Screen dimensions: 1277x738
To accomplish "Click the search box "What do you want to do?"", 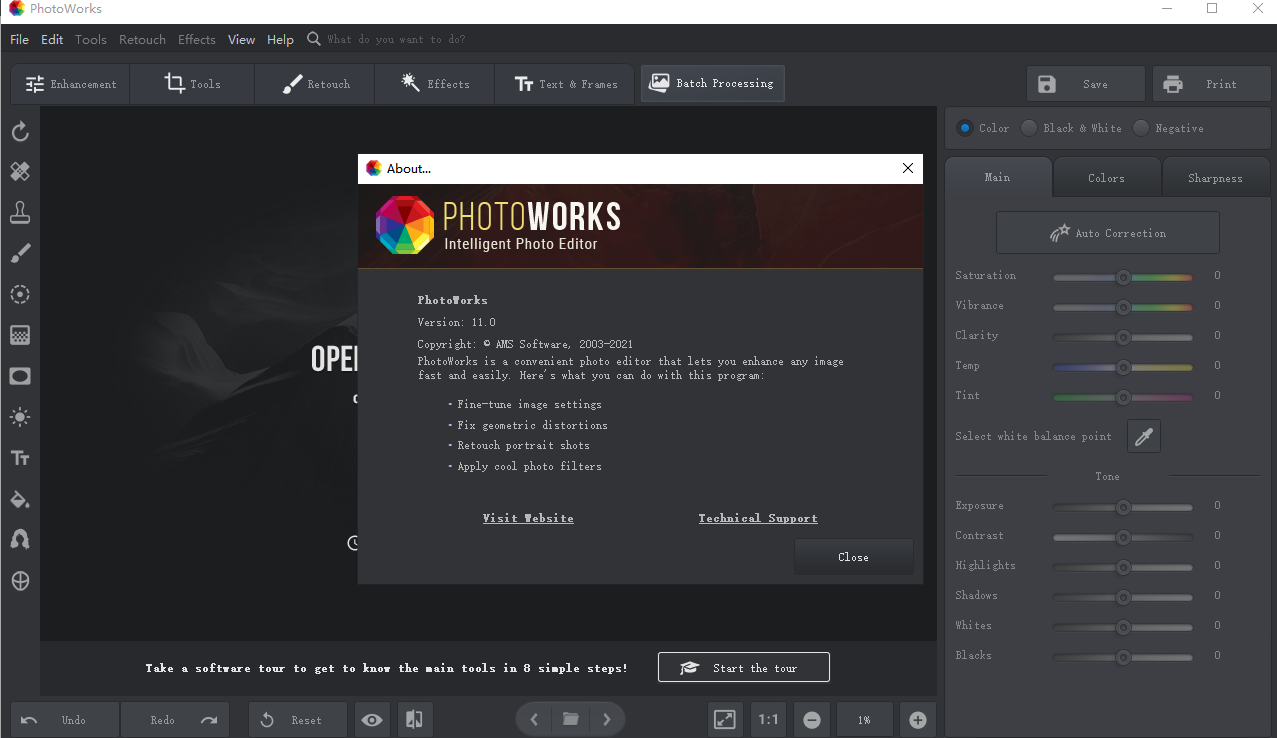I will (x=396, y=40).
